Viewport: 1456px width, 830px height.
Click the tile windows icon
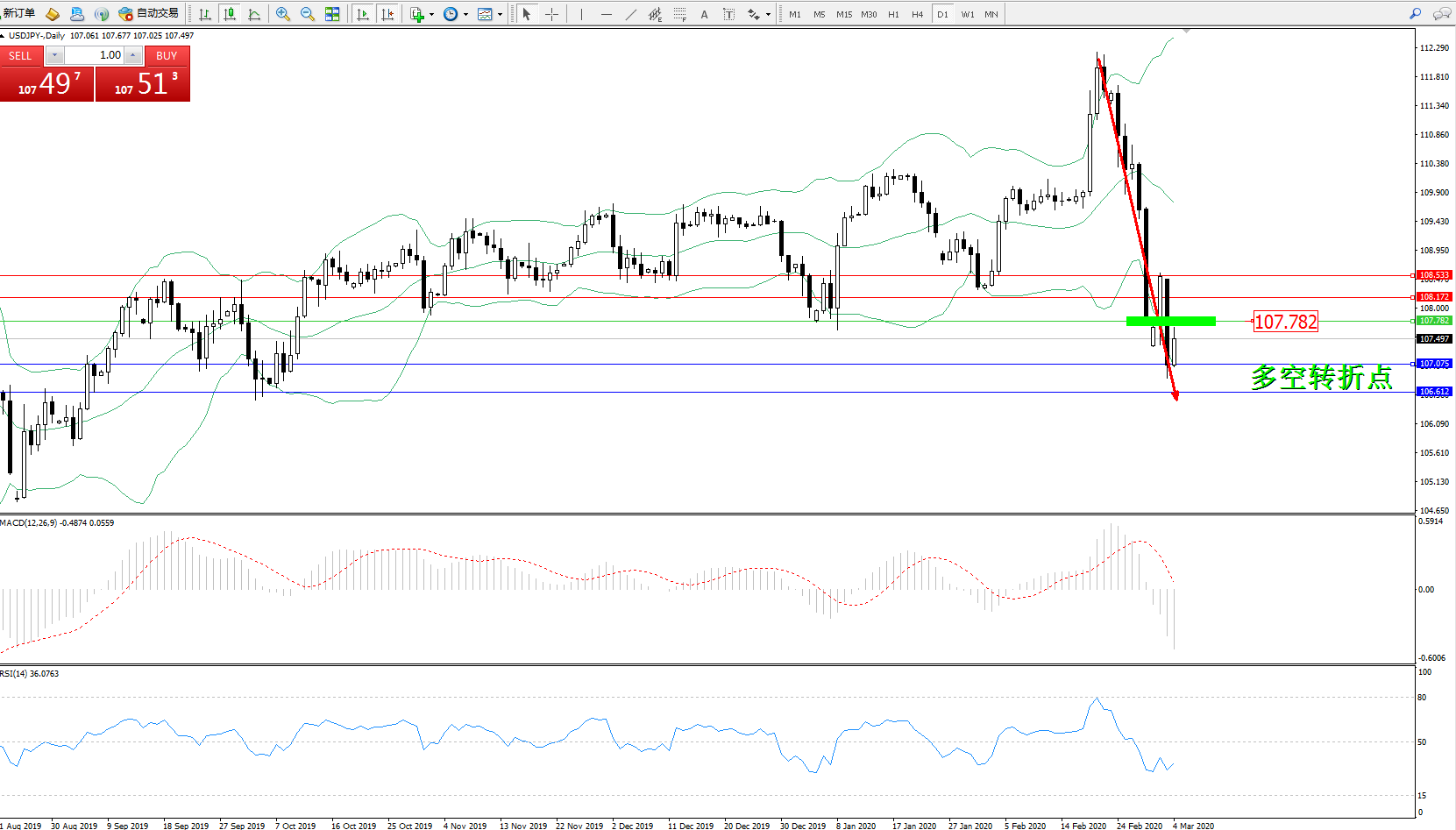[332, 14]
